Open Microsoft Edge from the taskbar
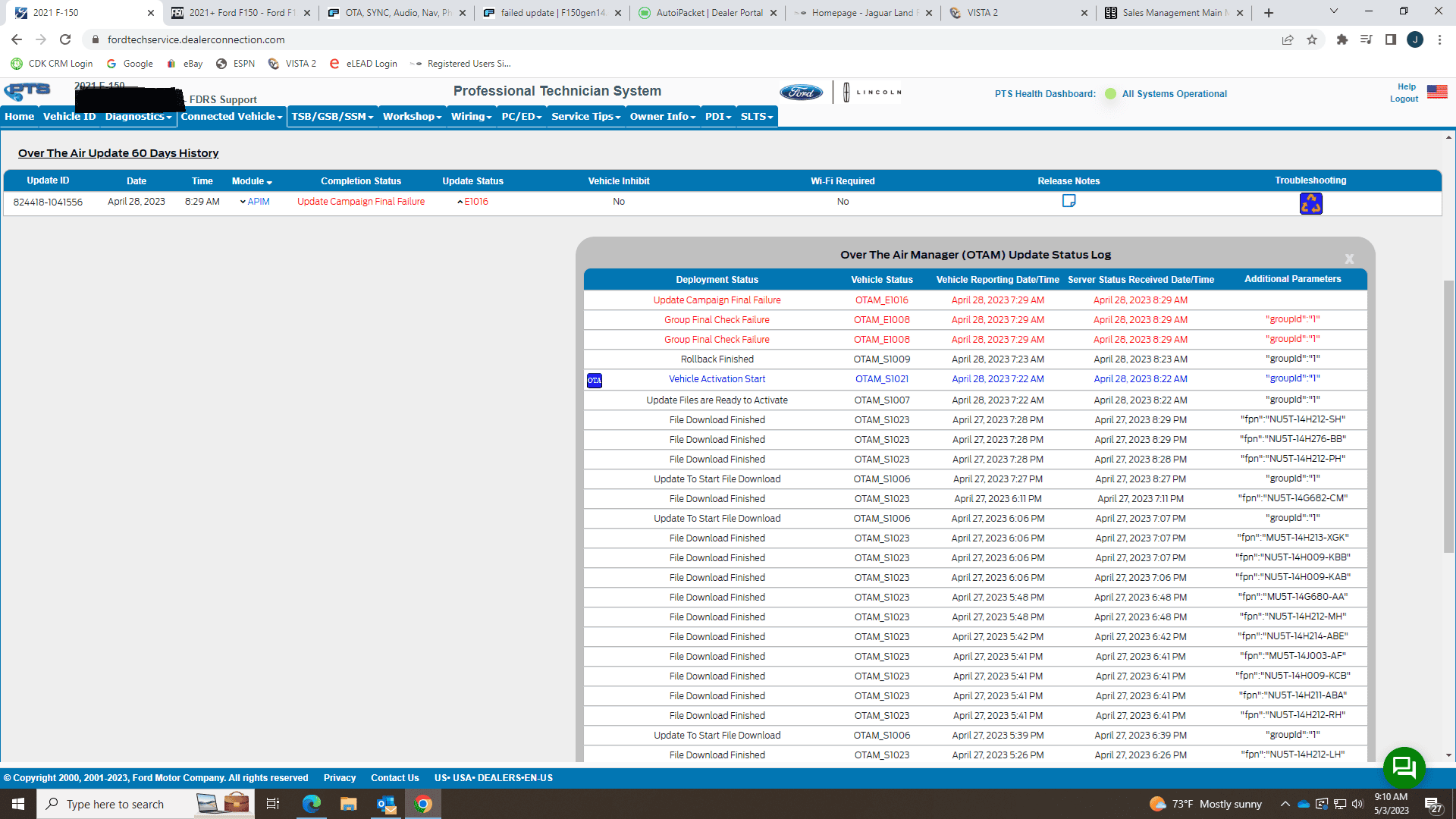1456x819 pixels. point(311,804)
